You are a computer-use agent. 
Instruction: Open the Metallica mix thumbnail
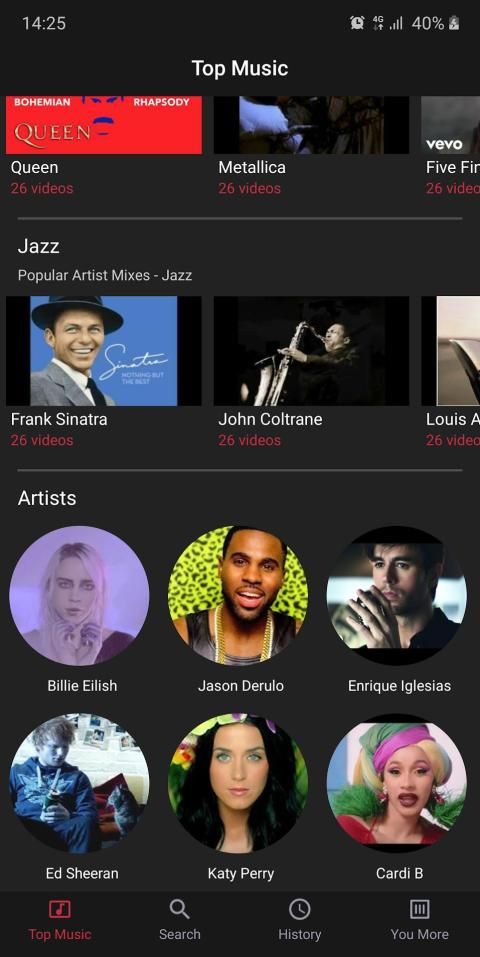(311, 125)
